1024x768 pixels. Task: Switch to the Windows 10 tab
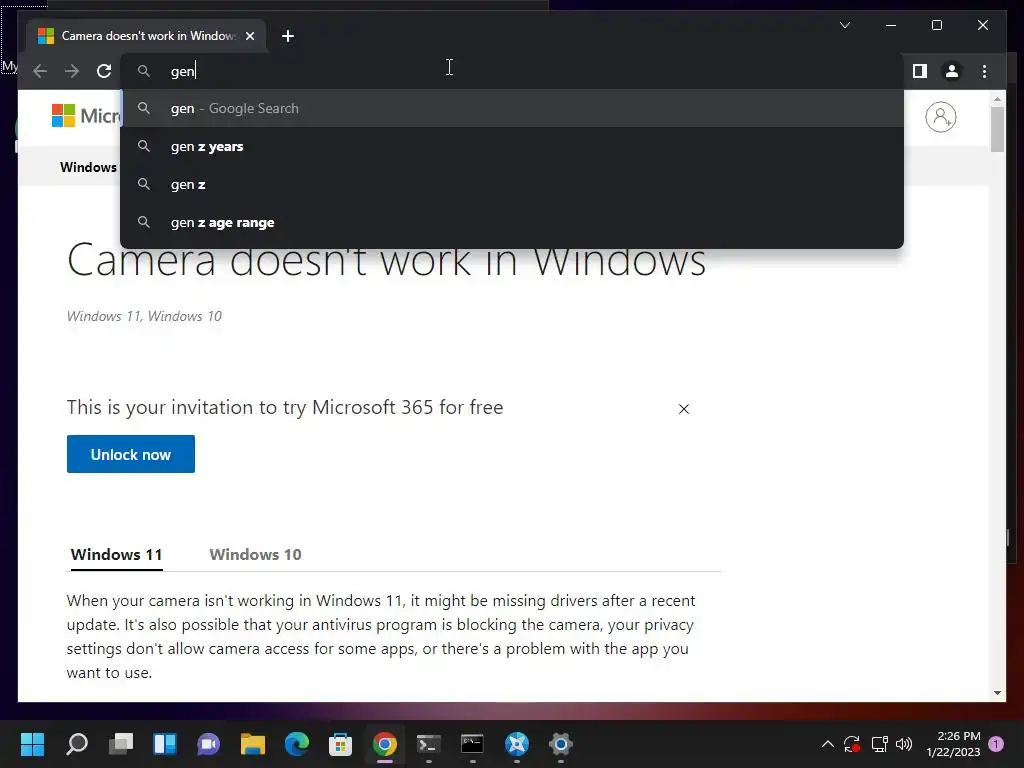(255, 555)
